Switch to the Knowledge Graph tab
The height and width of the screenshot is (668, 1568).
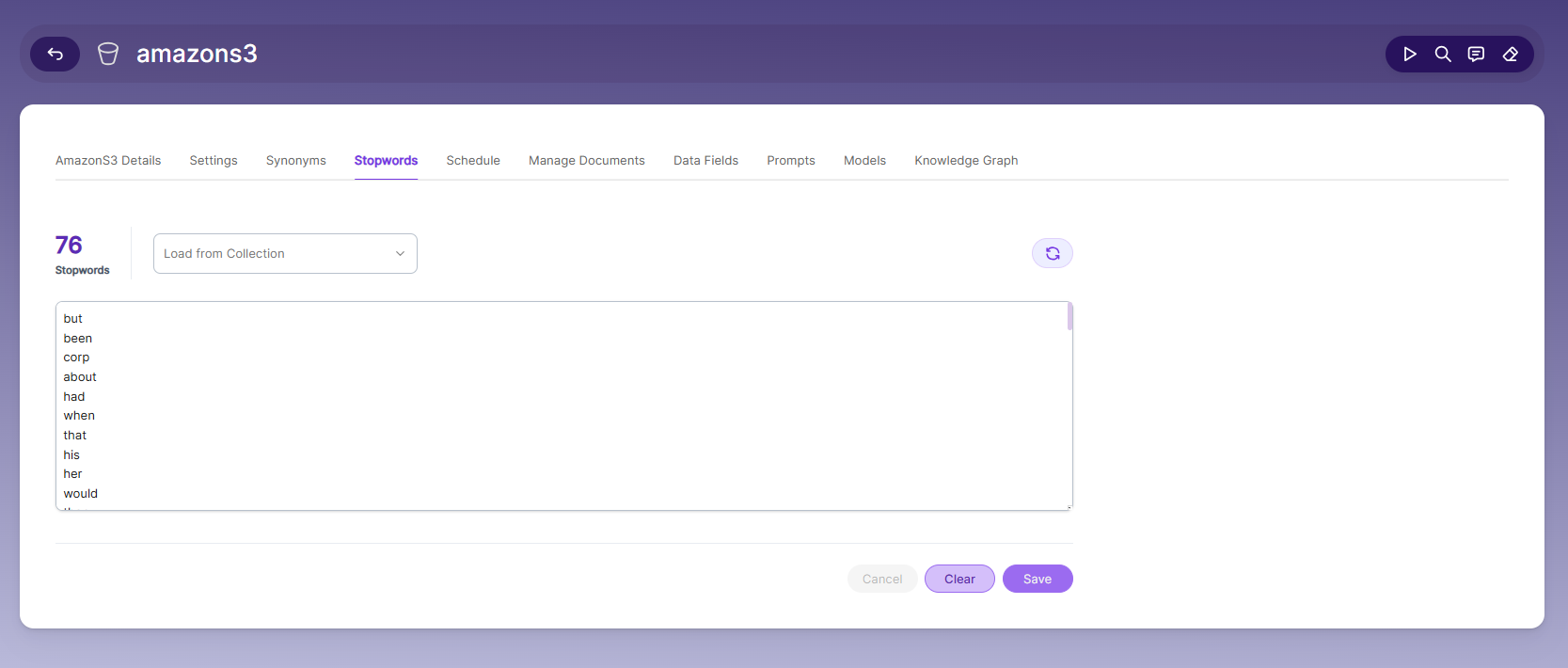[x=966, y=161]
